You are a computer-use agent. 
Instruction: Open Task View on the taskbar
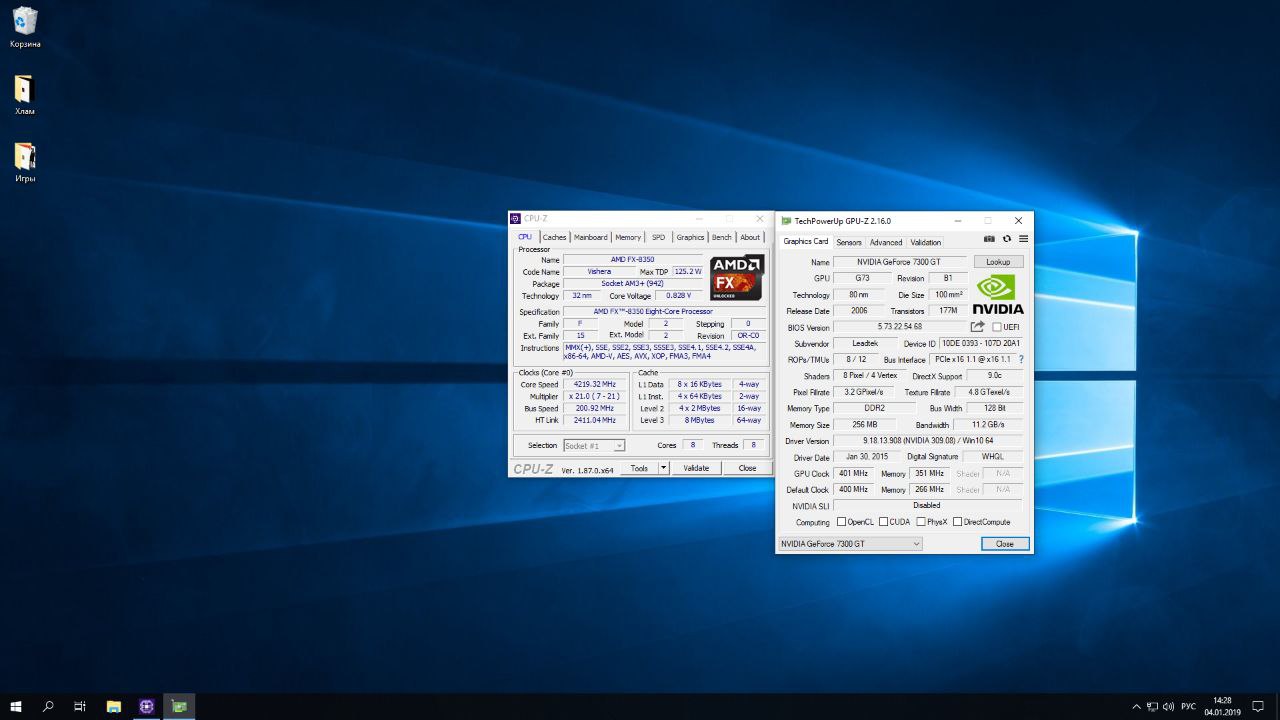pos(80,706)
